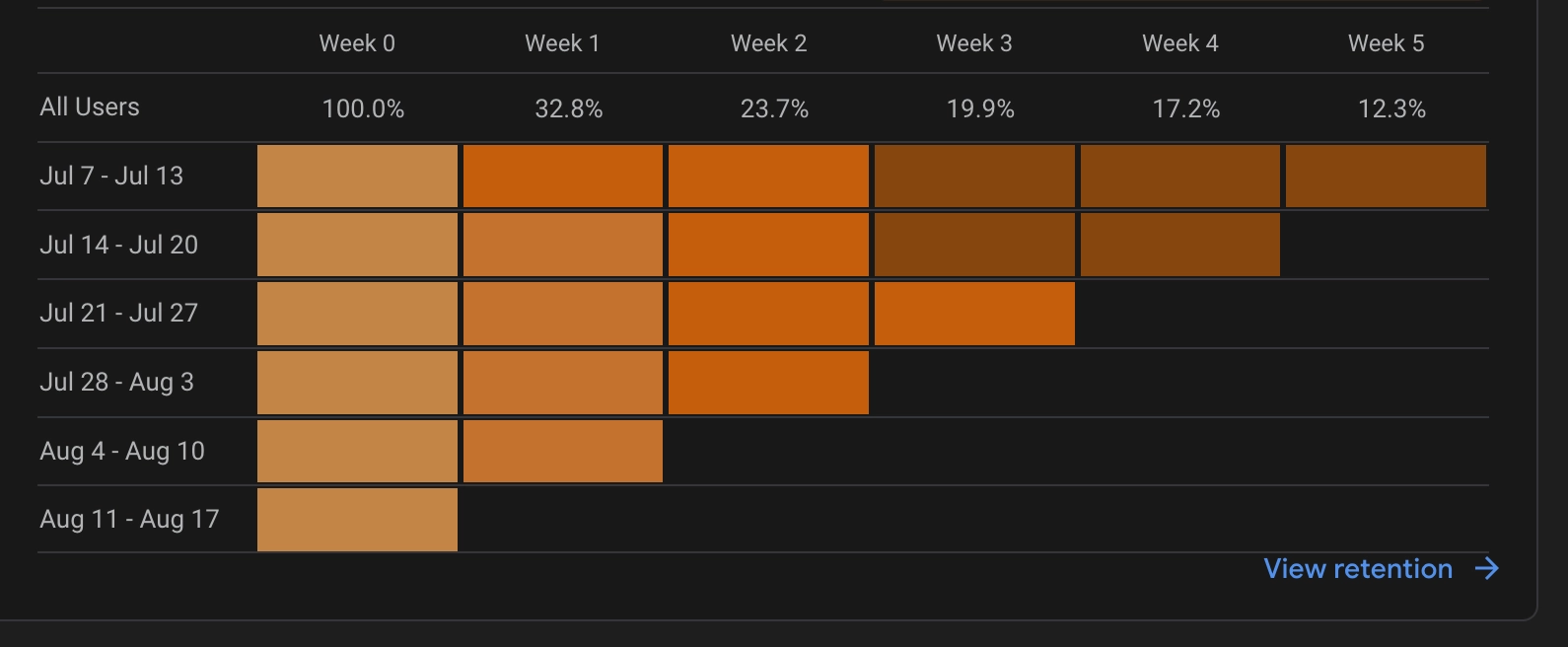Screen dimensions: 1568x647
Task: Click the Aug 11 - Aug 17 cohort label
Action: (x=129, y=520)
